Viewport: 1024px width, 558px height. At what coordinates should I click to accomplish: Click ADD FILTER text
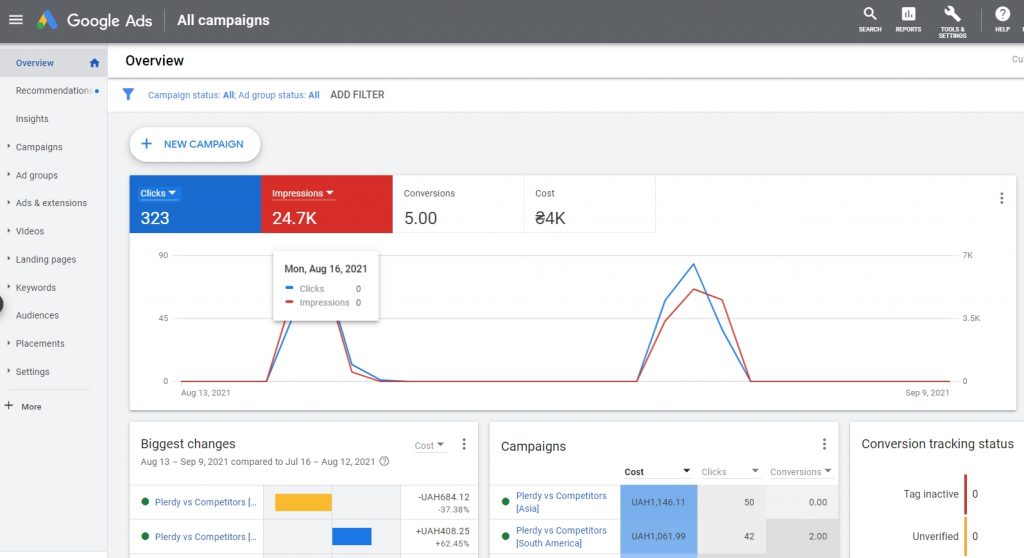coord(357,95)
